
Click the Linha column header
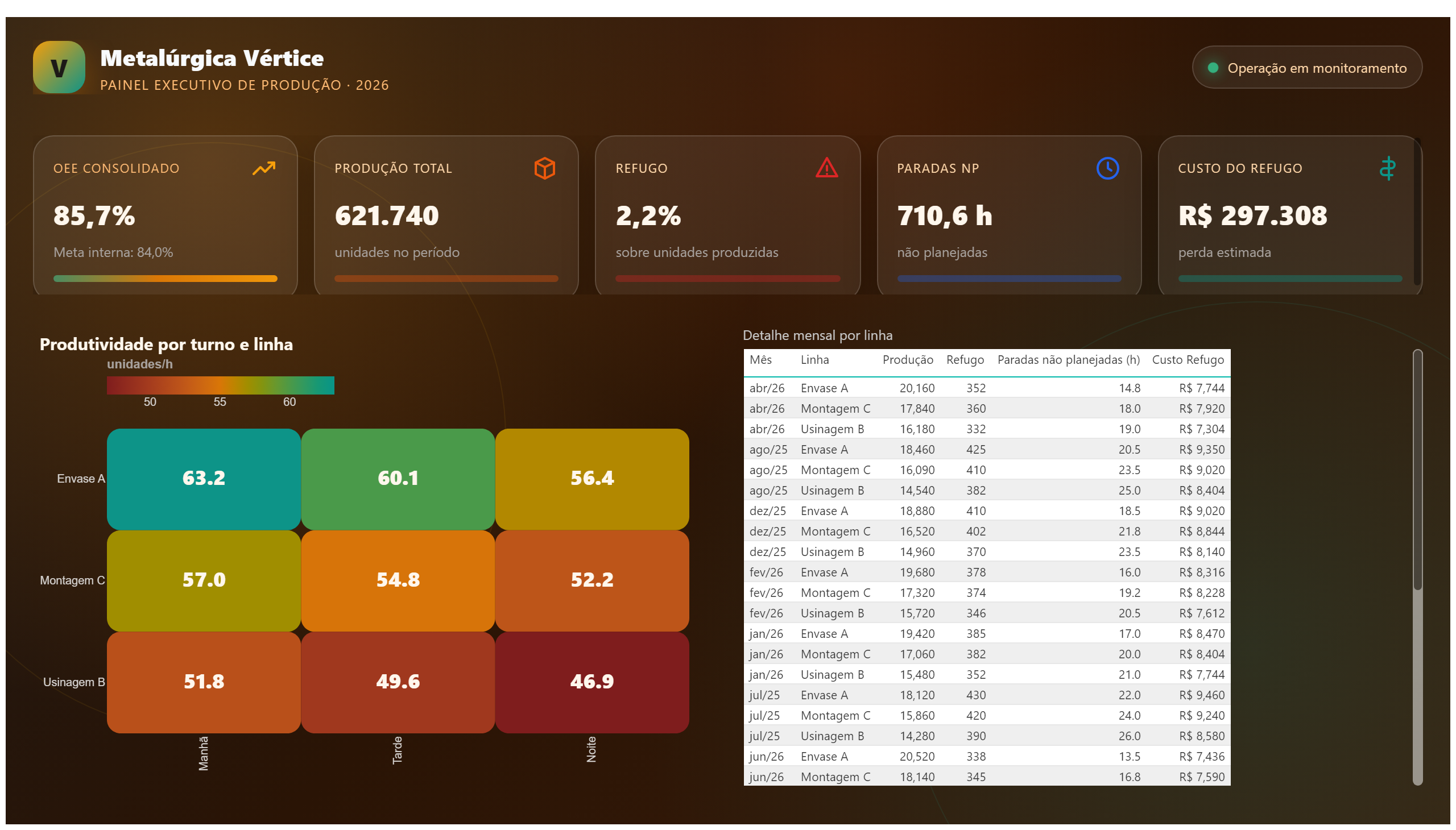pos(814,360)
